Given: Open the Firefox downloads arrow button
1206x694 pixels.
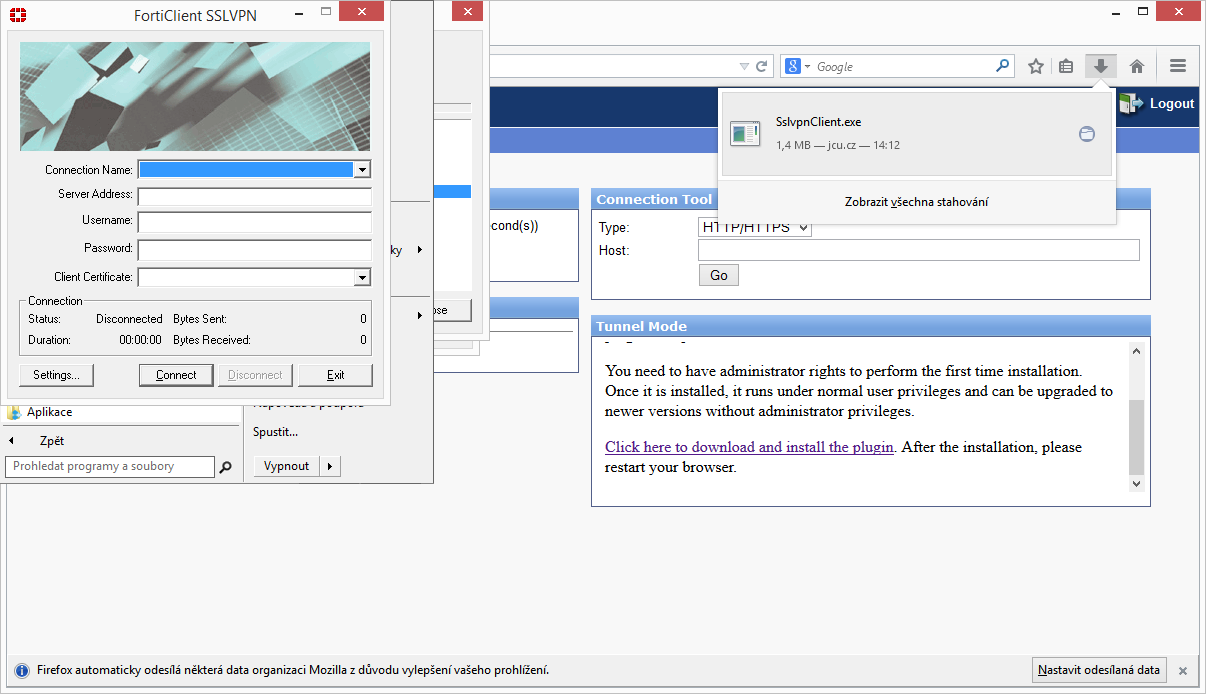Looking at the screenshot, I should tap(1101, 66).
